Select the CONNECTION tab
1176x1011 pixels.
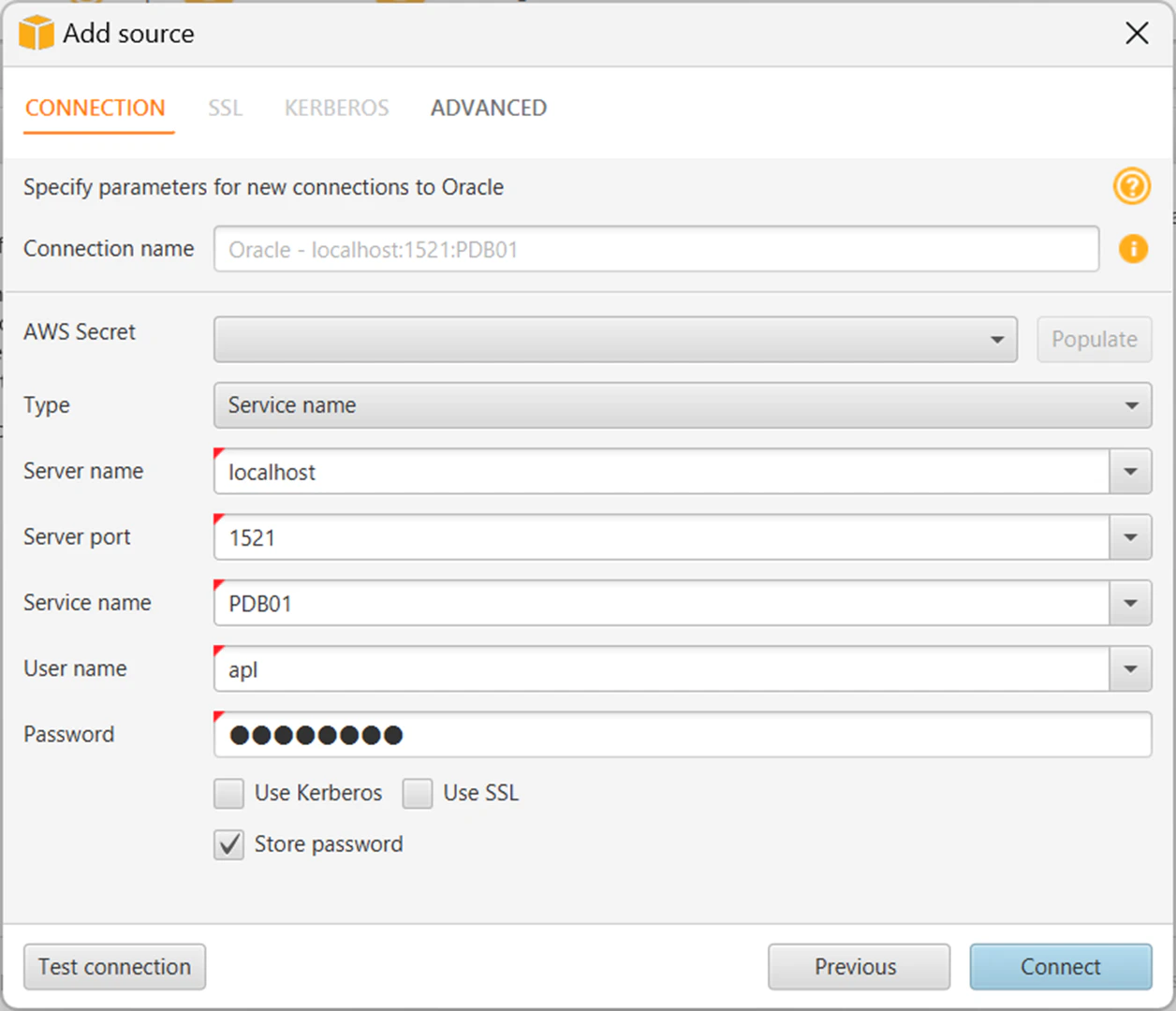coord(96,108)
